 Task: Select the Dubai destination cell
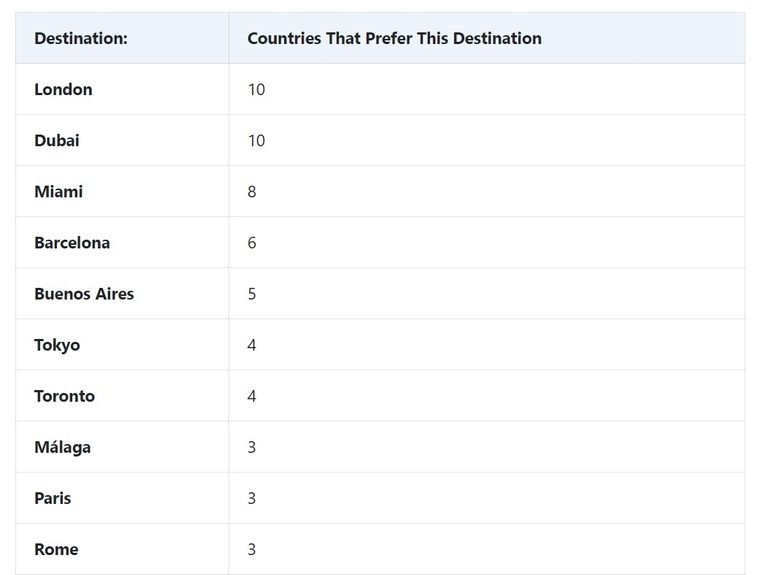click(57, 141)
